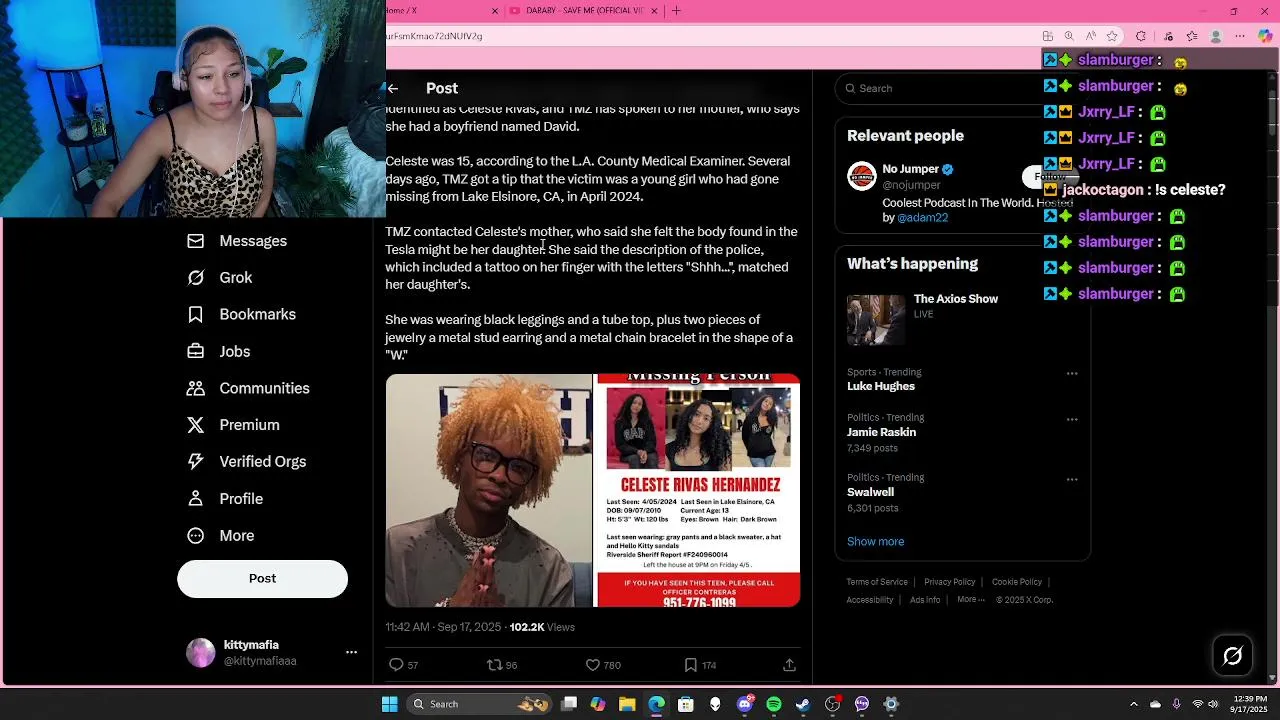The image size is (1280, 720).
Task: Open the Jamie Raskin trending topic
Action: point(881,432)
